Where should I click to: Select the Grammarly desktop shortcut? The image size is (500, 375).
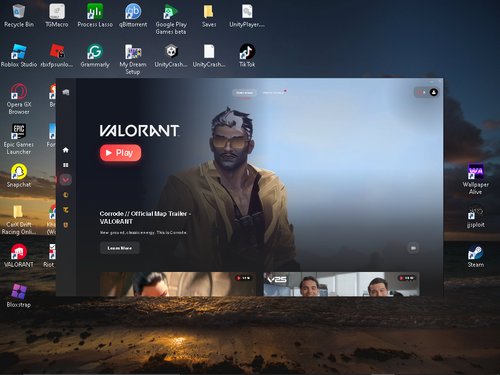[95, 56]
